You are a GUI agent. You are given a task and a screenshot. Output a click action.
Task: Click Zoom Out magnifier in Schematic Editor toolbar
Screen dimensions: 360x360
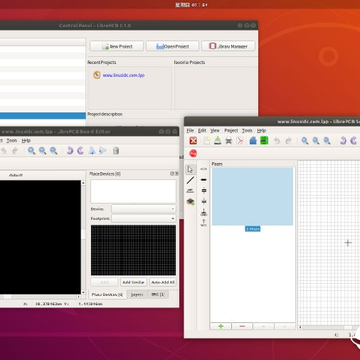pyautogui.click(x=316, y=141)
